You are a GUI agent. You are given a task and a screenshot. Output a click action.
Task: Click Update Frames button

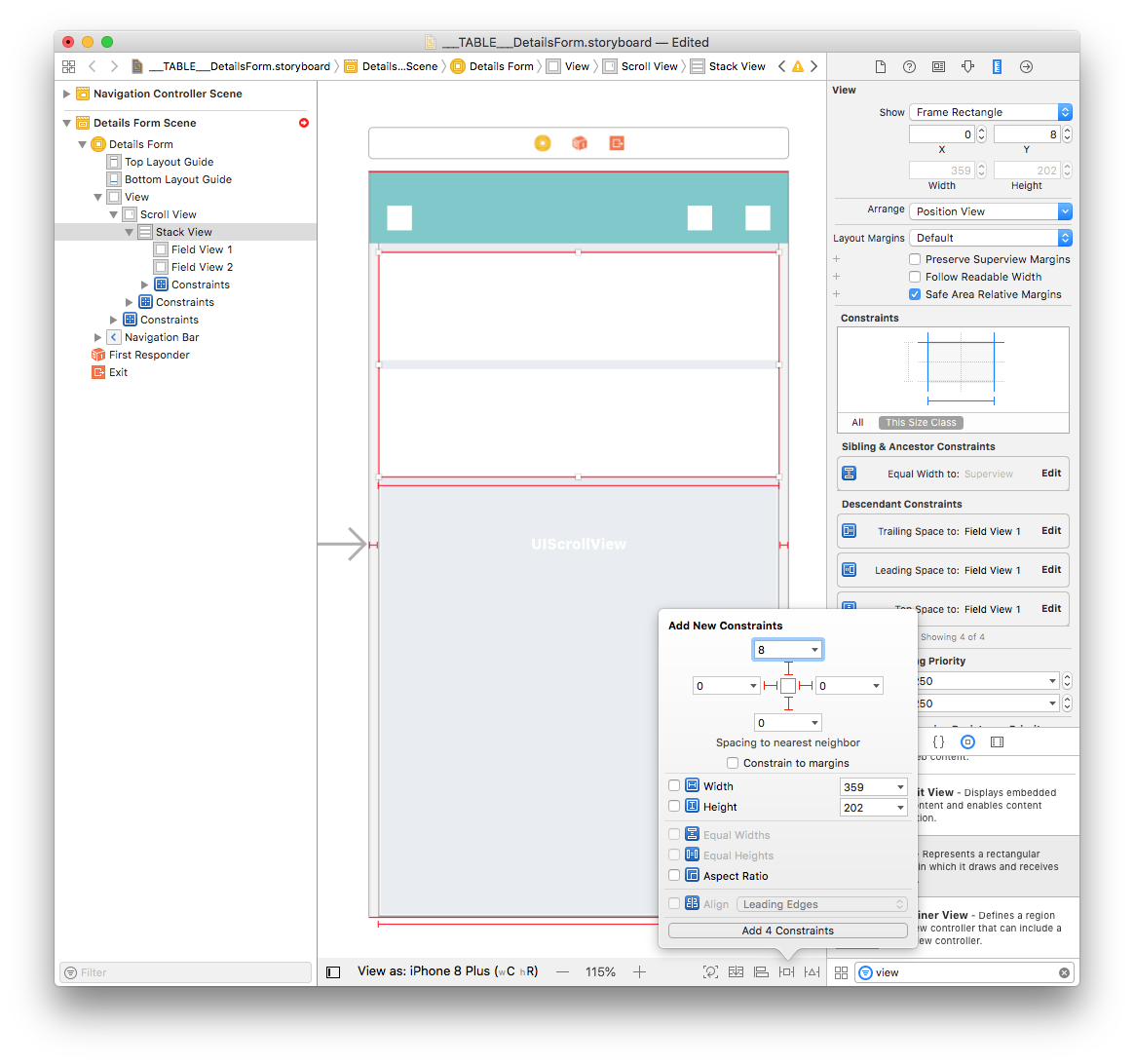click(710, 972)
